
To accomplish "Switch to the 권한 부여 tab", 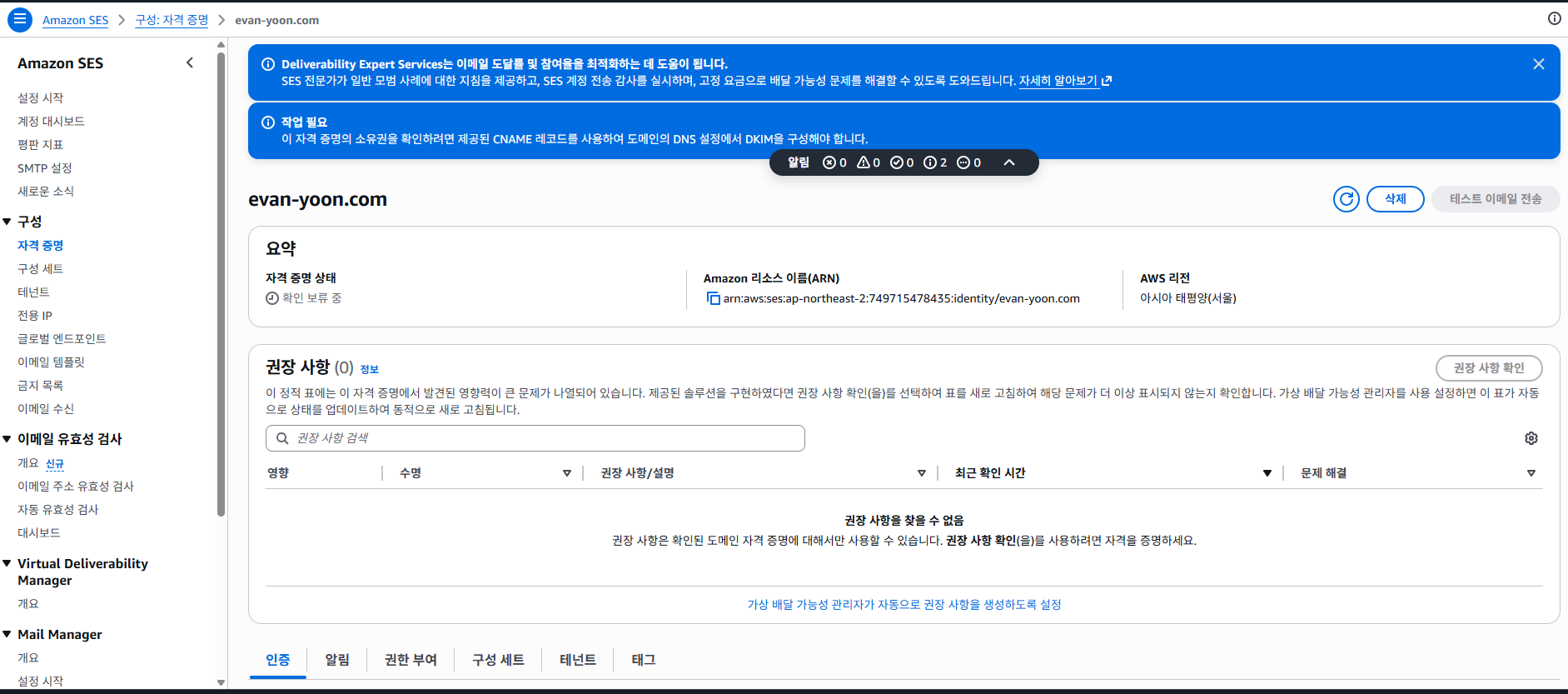I will coord(411,660).
